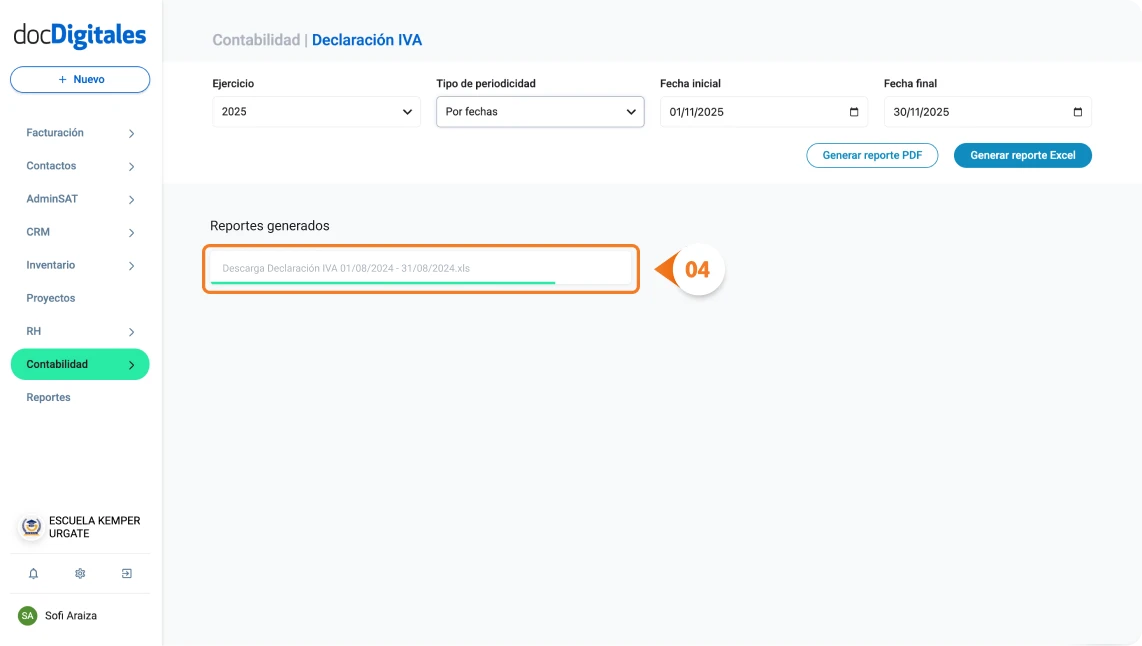1142x646 pixels.
Task: Open the Fecha inicial calendar icon
Action: (853, 112)
